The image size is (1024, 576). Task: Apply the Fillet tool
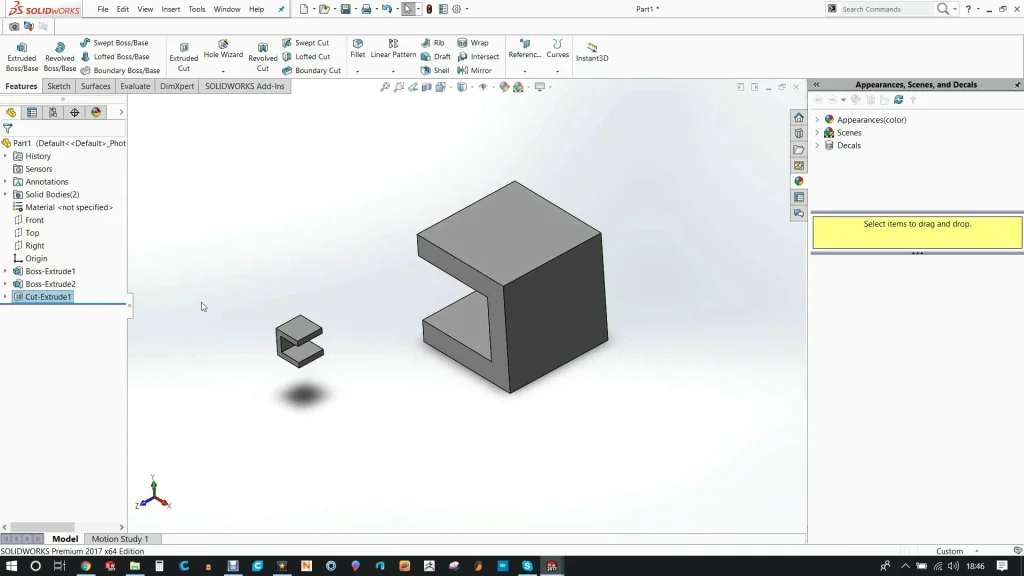coord(357,49)
